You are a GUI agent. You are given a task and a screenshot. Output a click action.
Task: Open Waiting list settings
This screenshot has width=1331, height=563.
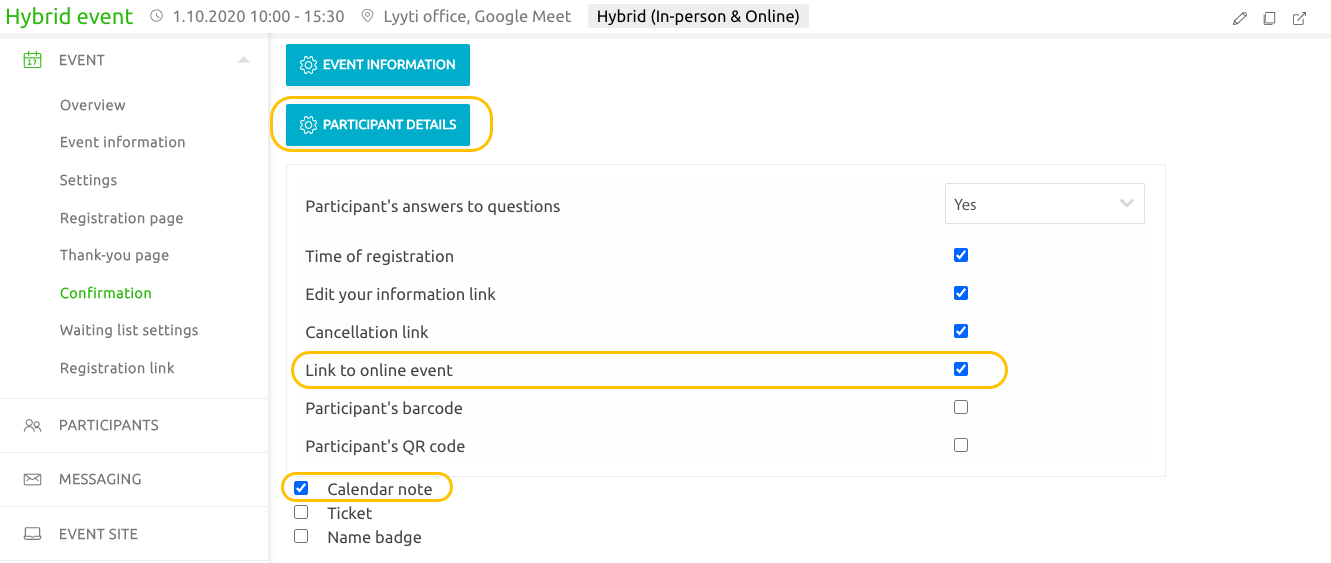point(129,330)
